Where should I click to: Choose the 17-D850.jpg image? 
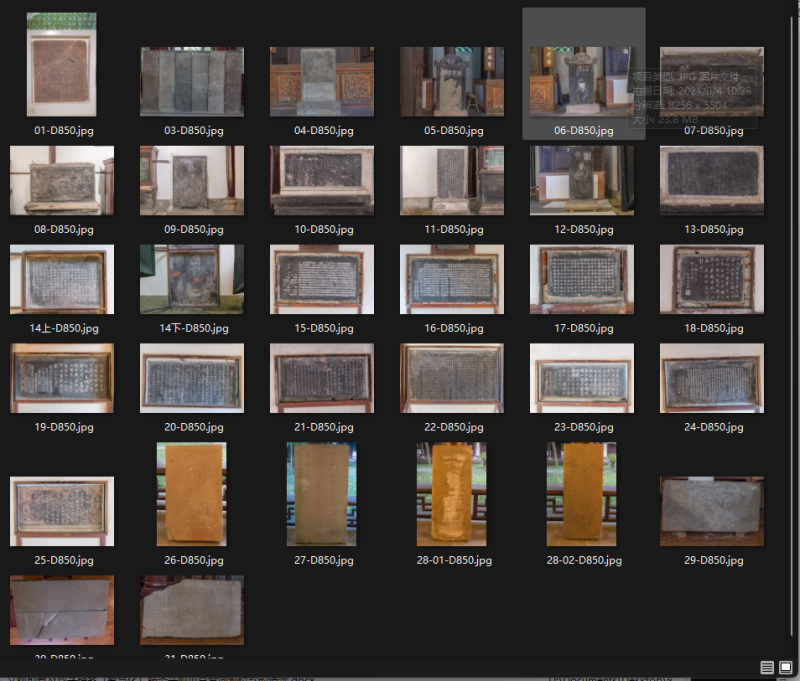click(x=581, y=280)
